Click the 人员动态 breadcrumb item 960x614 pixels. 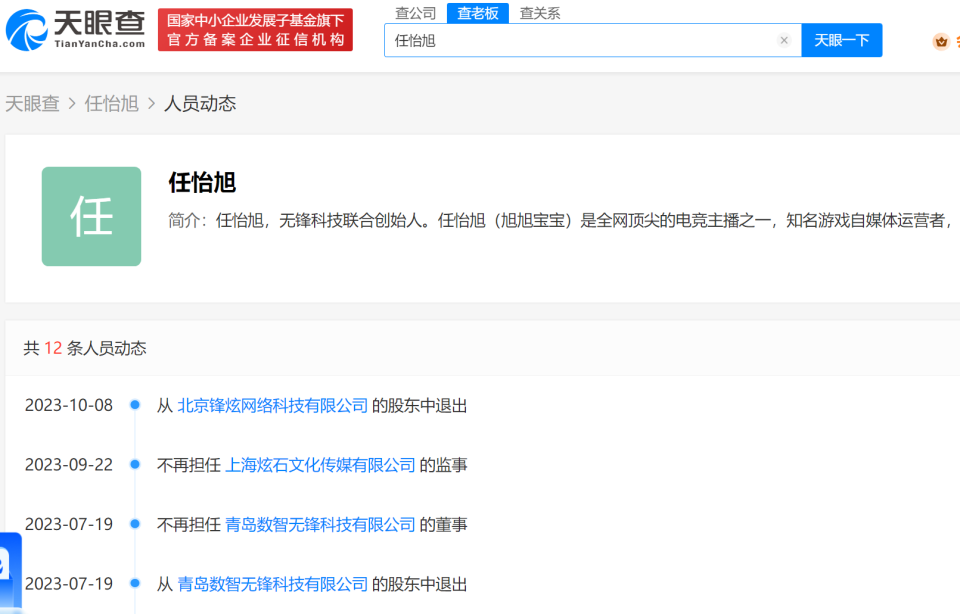198,103
